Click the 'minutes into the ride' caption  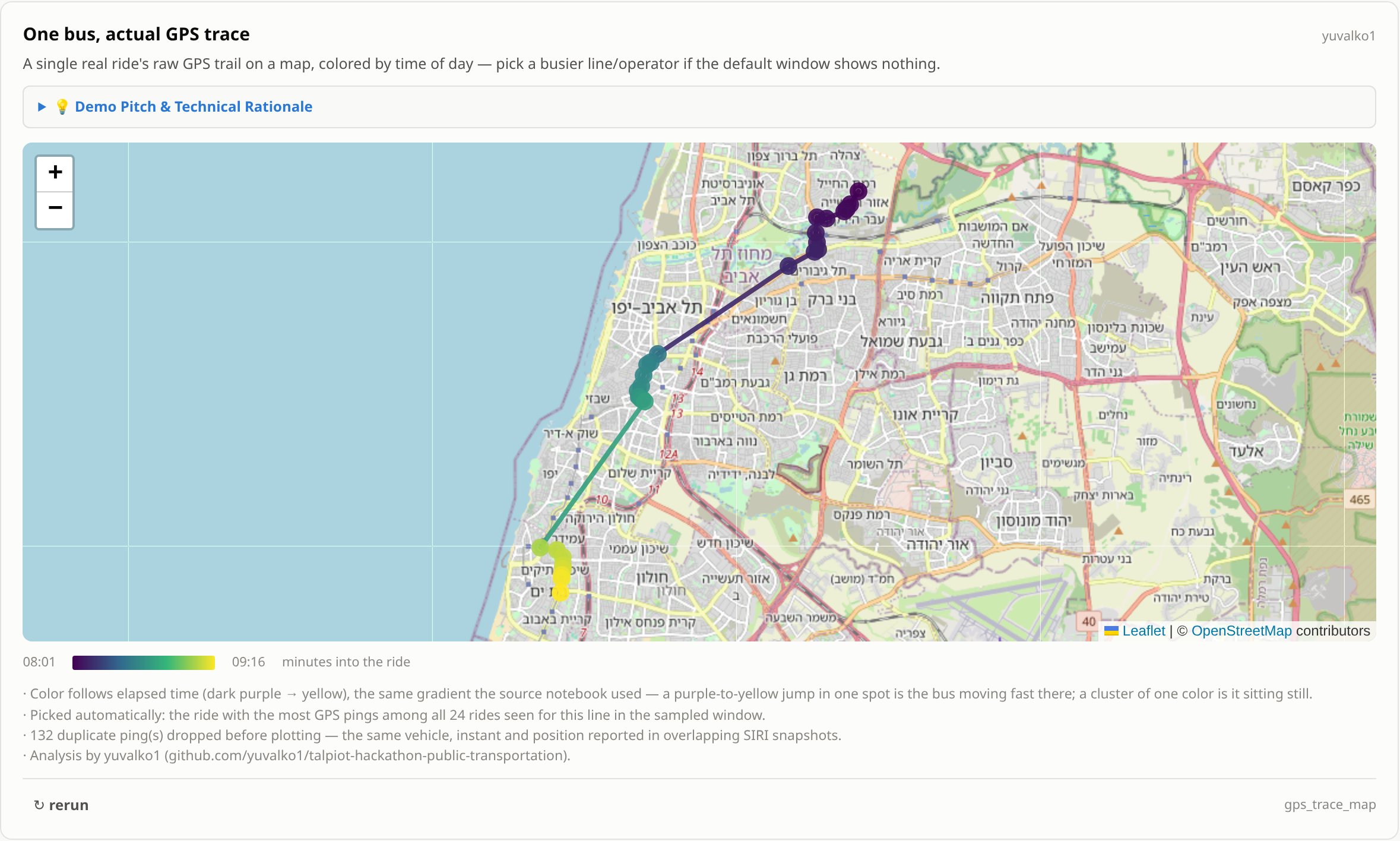click(x=346, y=662)
